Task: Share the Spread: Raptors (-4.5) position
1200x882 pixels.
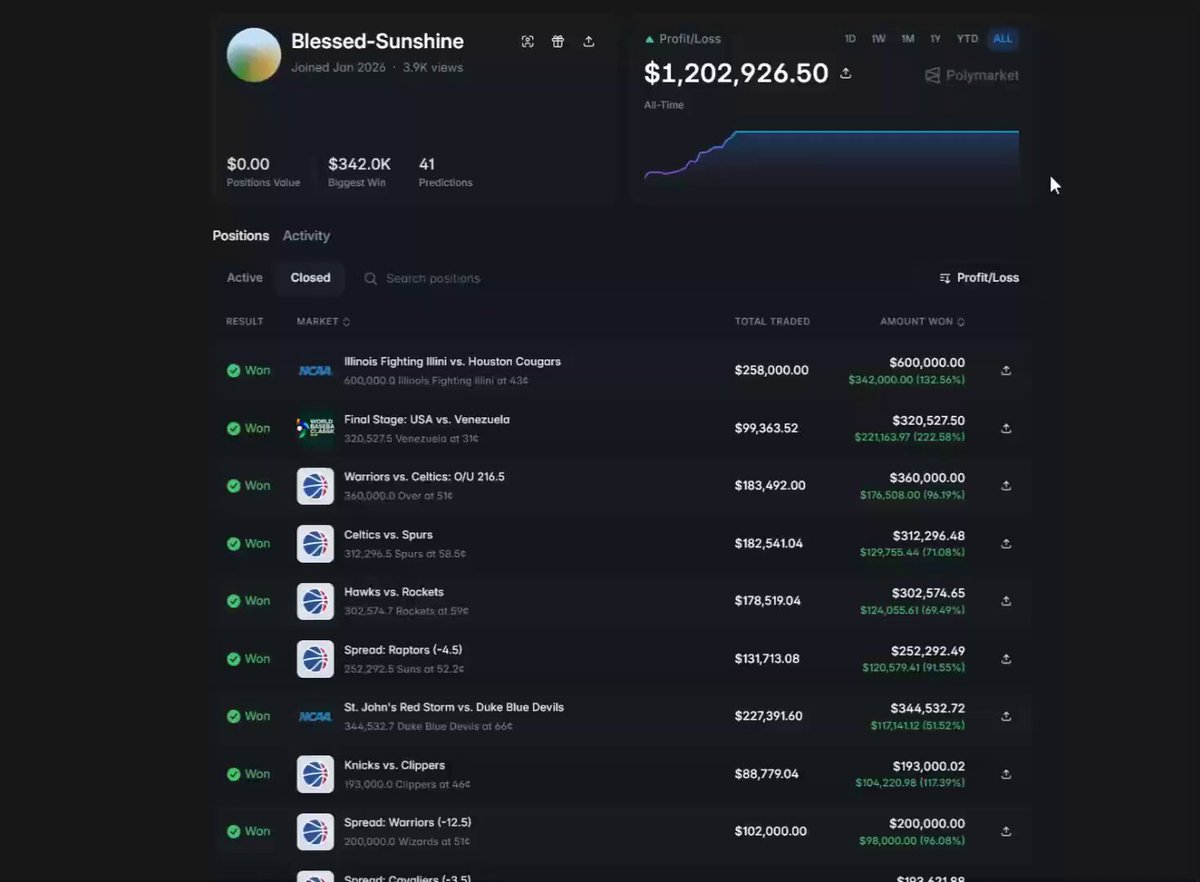Action: [x=1006, y=659]
